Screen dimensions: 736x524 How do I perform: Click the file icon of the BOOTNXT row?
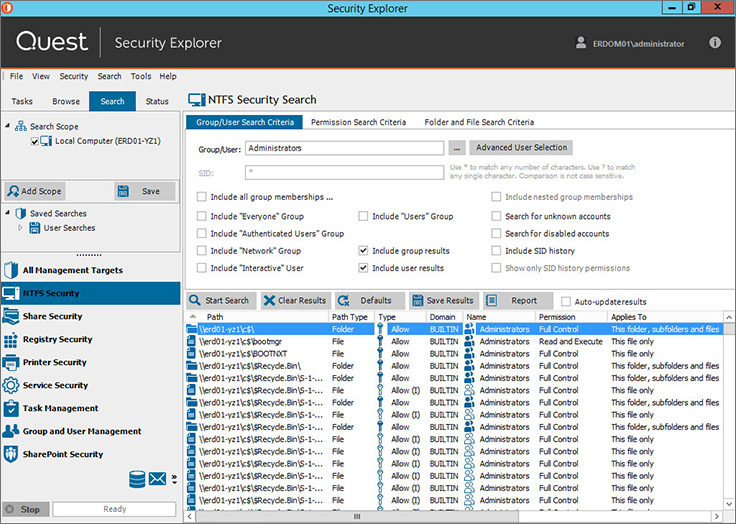tap(191, 354)
